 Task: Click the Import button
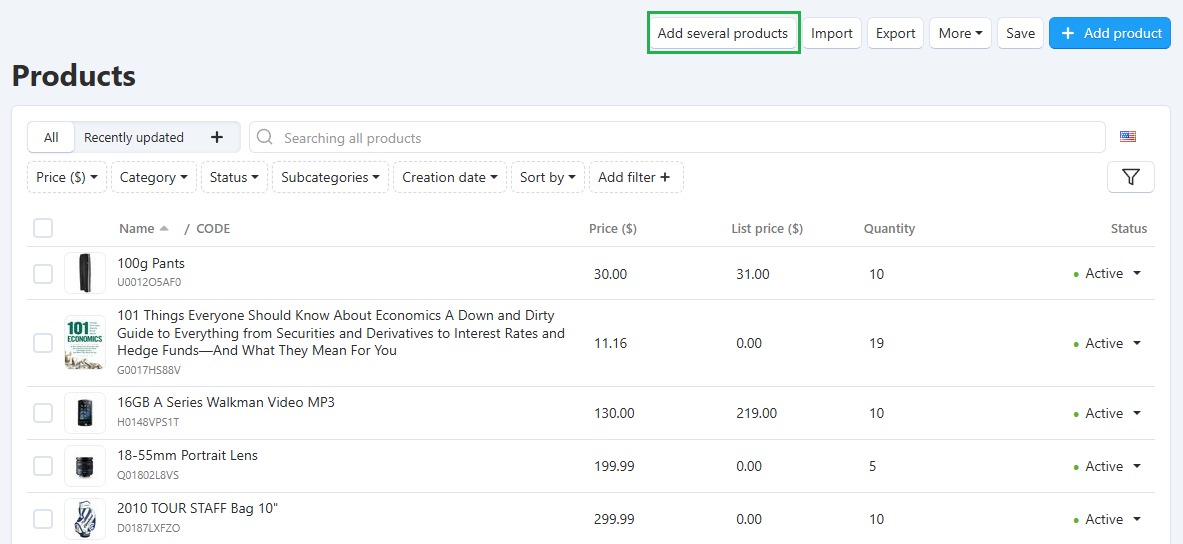tap(831, 33)
